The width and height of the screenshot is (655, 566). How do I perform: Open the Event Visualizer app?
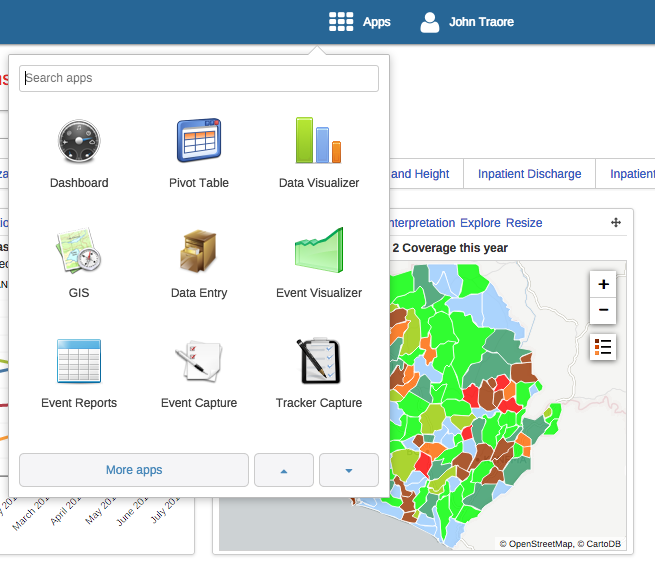click(x=319, y=252)
